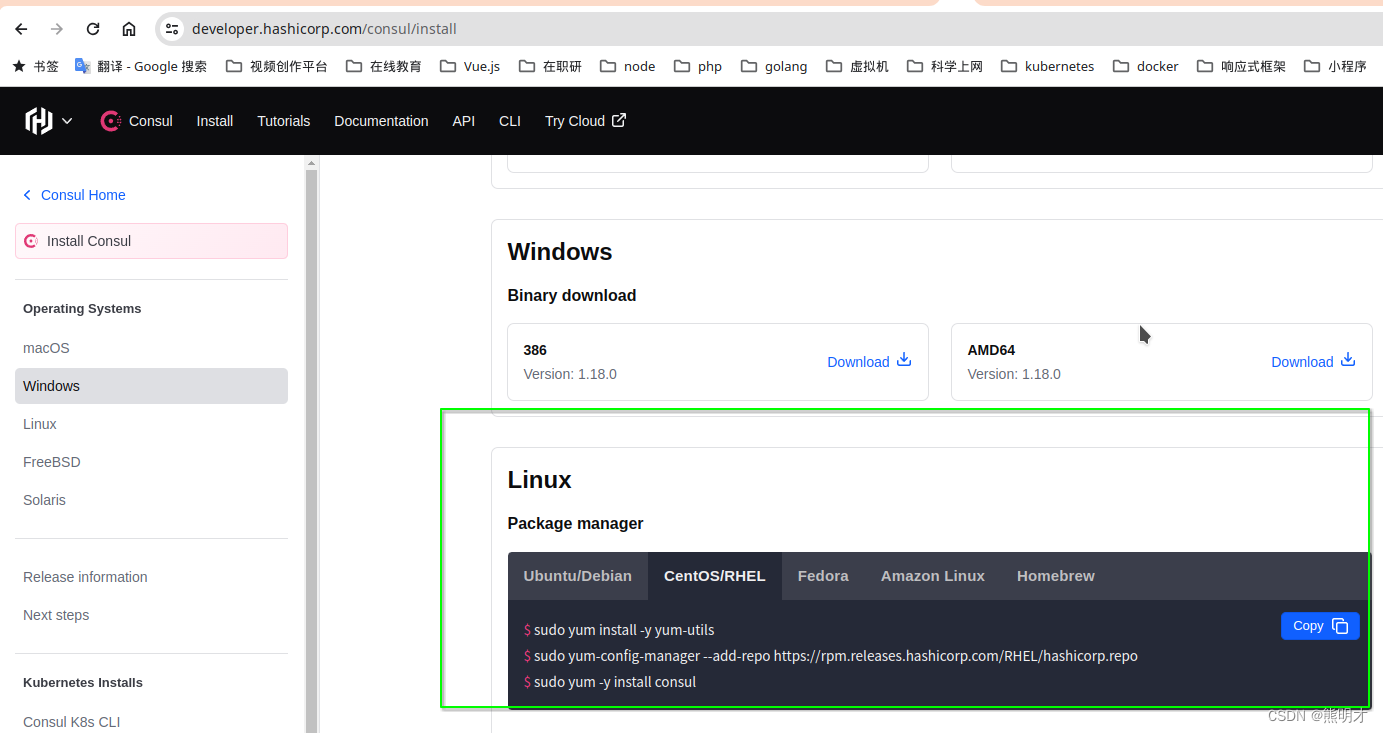Click the browser forward arrow

pos(57,29)
